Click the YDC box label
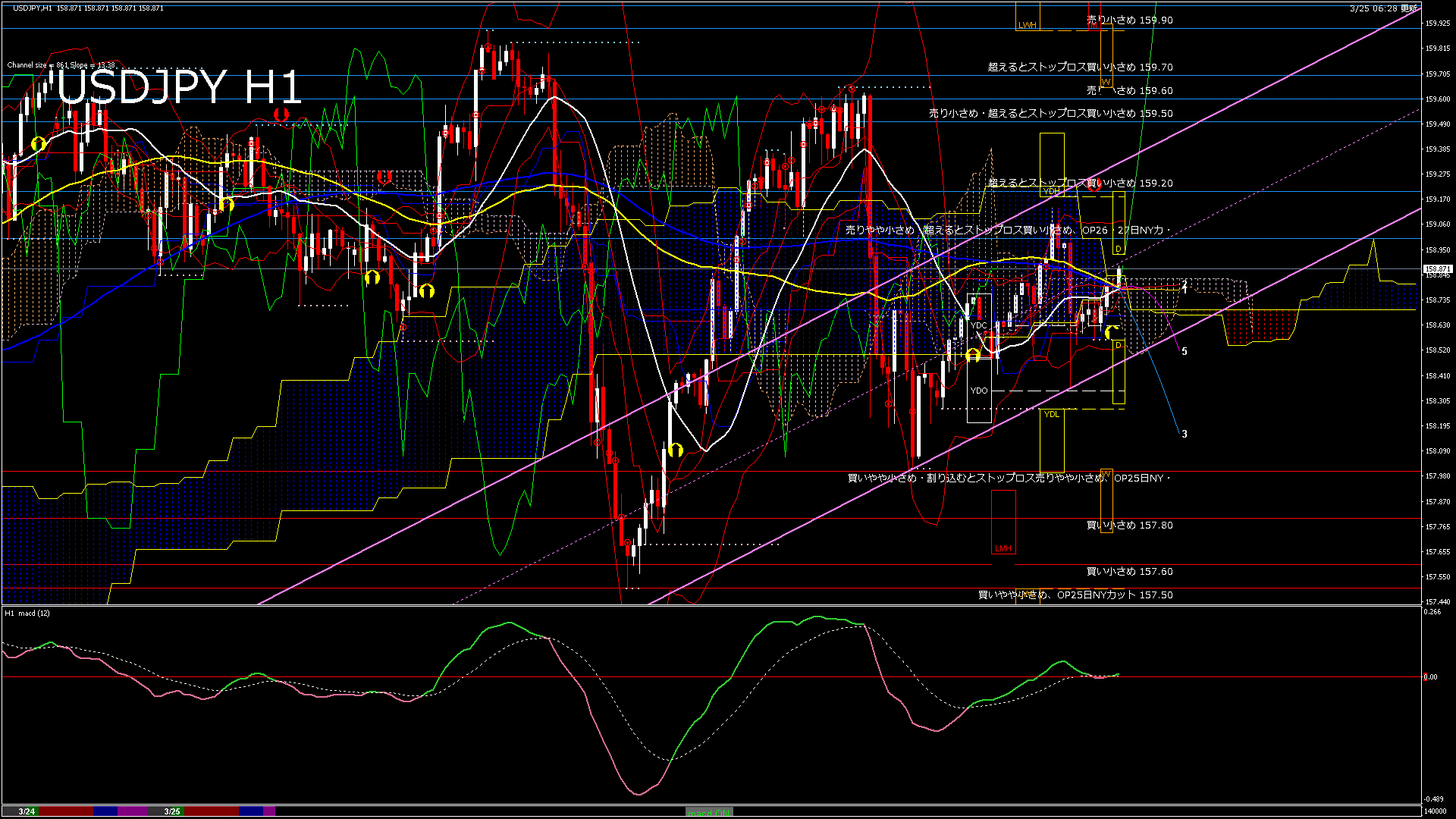This screenshot has height=819, width=1456. coord(979,325)
